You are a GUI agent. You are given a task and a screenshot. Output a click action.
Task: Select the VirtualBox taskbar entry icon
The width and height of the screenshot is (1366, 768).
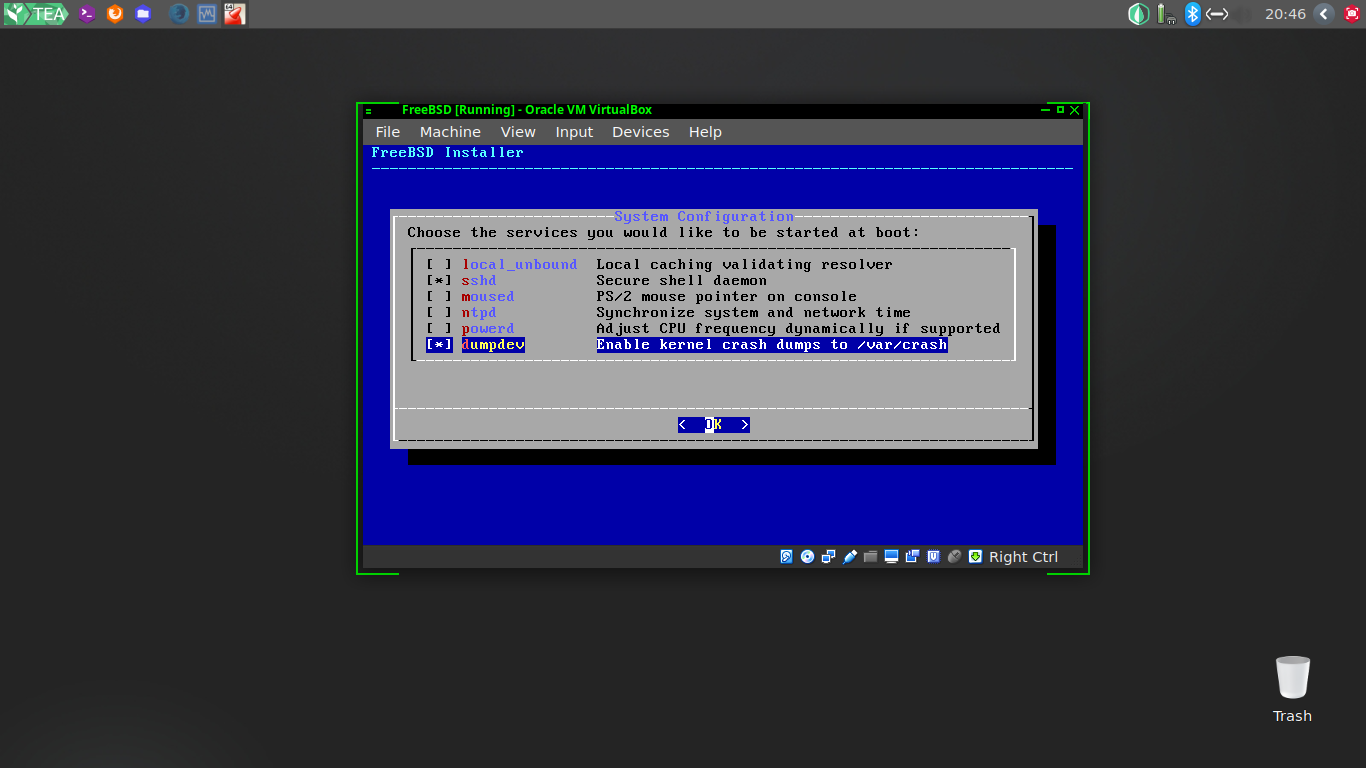pyautogui.click(x=234, y=14)
